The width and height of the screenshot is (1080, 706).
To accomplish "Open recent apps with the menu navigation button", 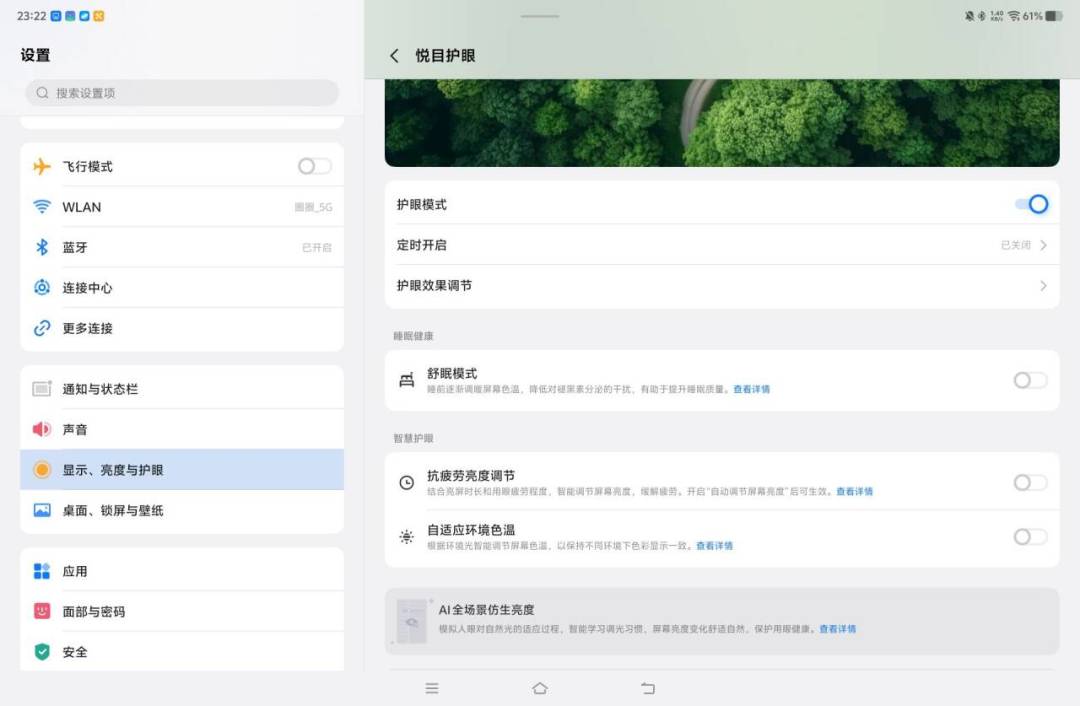I will click(432, 688).
